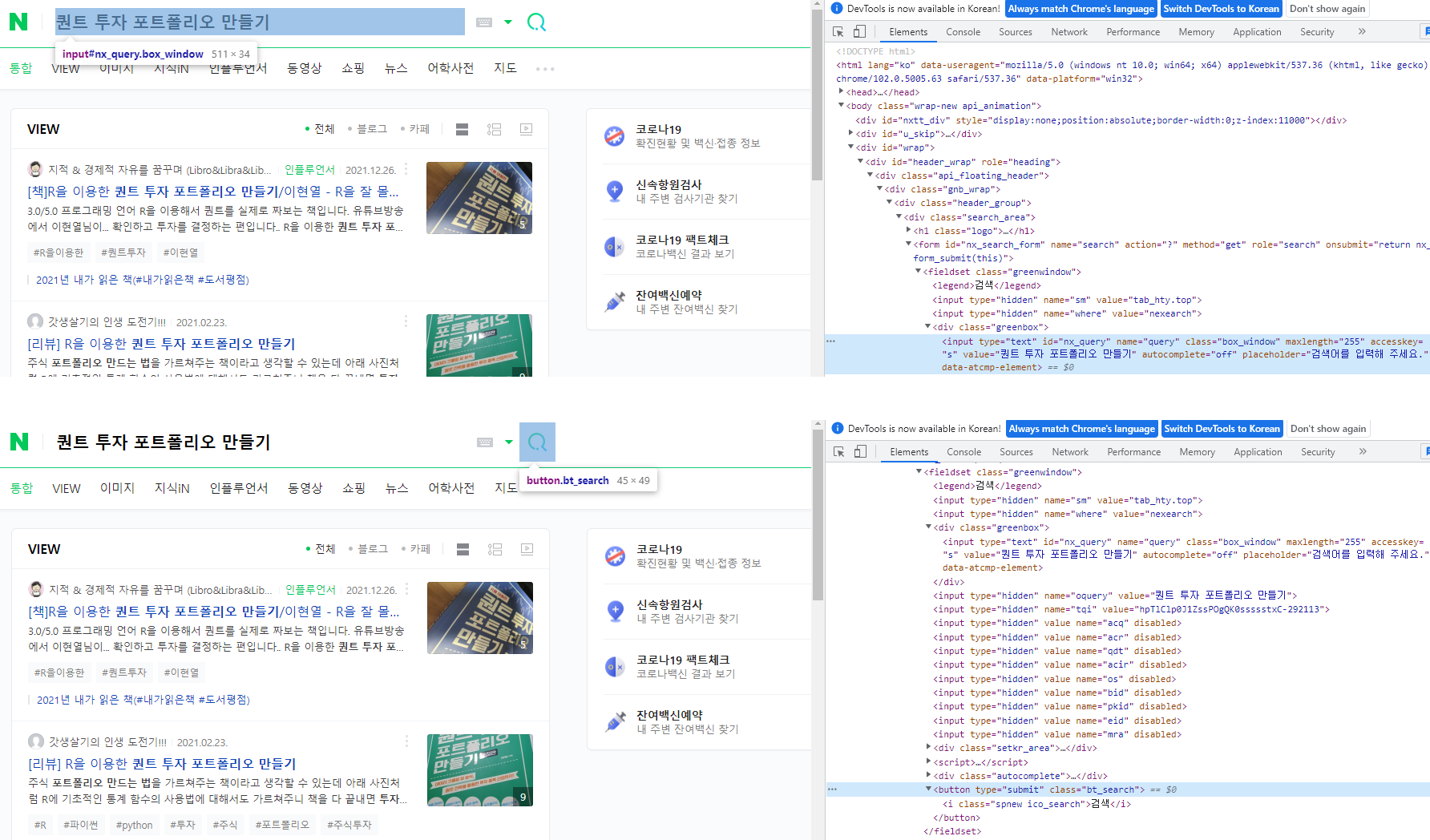Image resolution: width=1430 pixels, height=840 pixels.
Task: Open the first book thumbnail in the upper capture
Action: (479, 198)
